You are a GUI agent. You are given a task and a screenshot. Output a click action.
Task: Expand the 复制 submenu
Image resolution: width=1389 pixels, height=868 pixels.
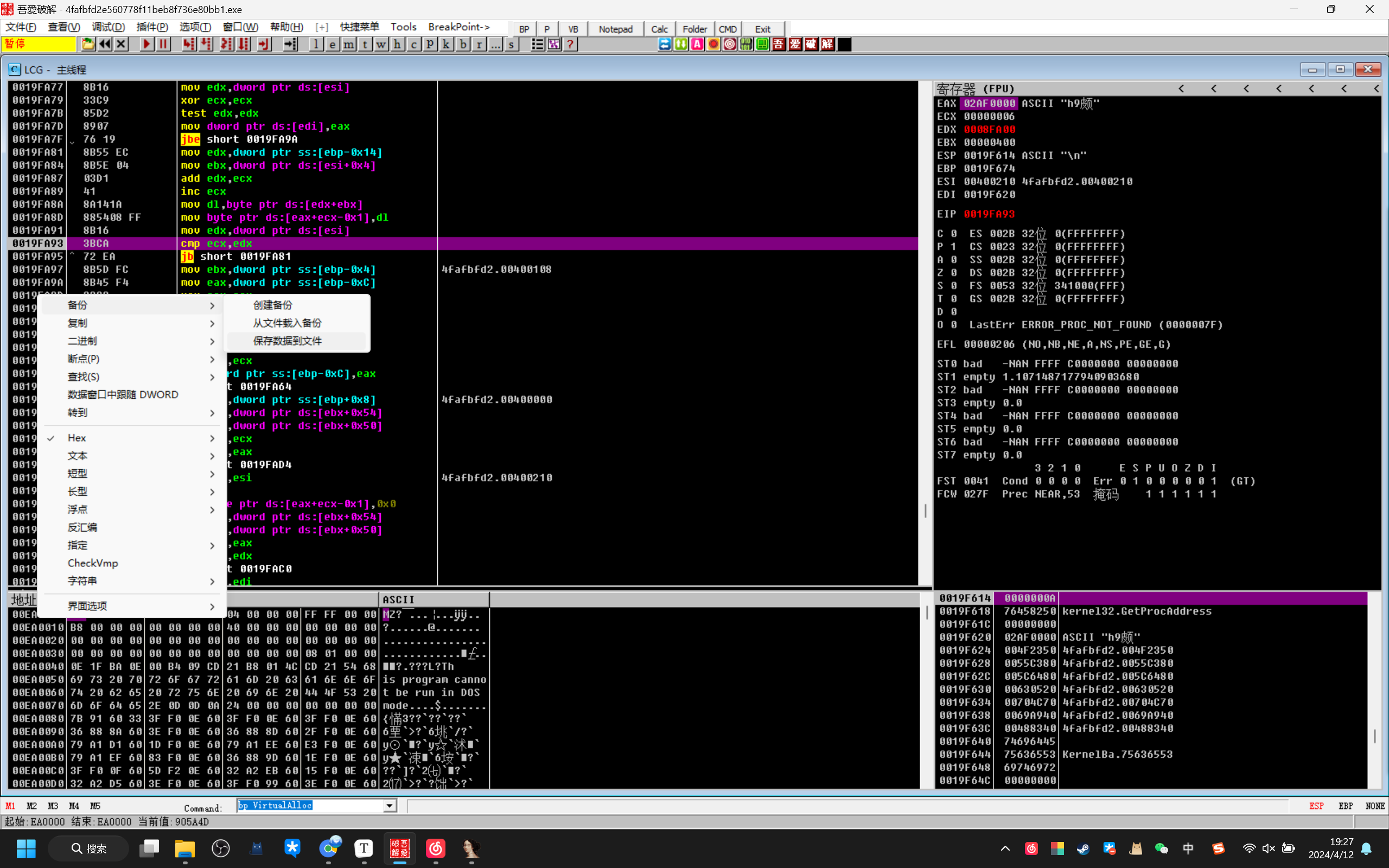[131, 323]
